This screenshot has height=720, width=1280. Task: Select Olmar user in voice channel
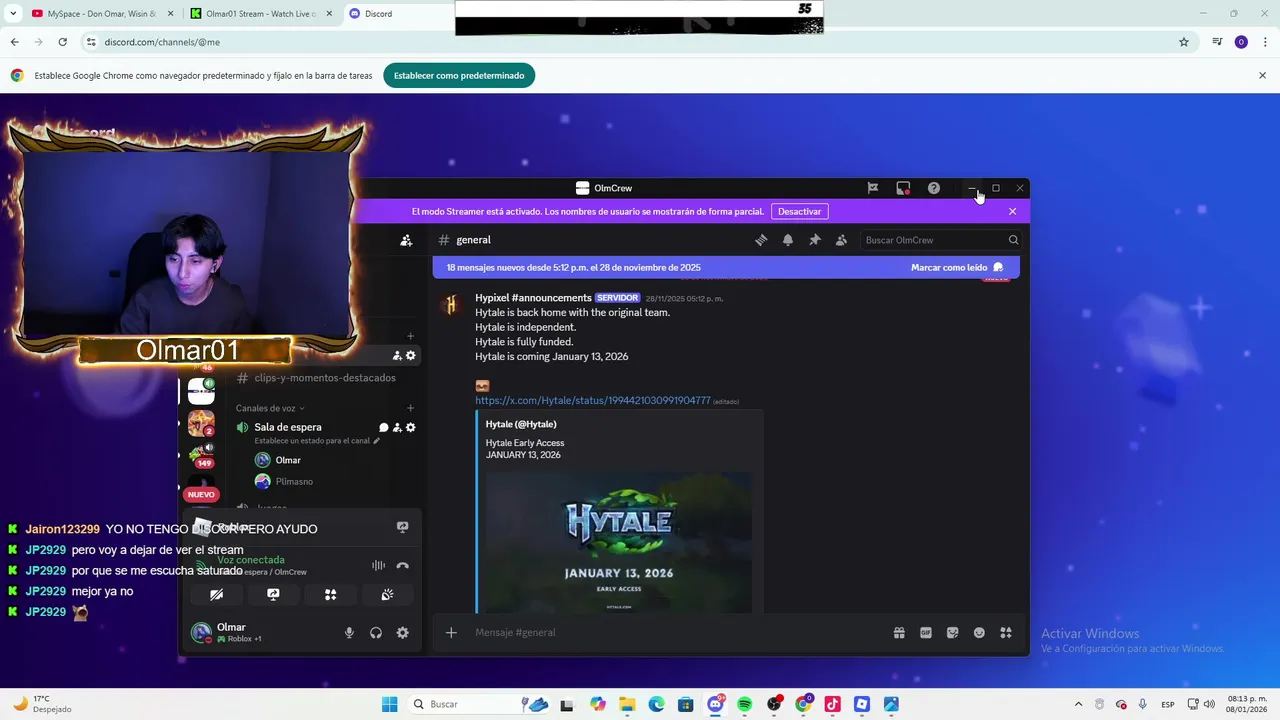pos(288,460)
